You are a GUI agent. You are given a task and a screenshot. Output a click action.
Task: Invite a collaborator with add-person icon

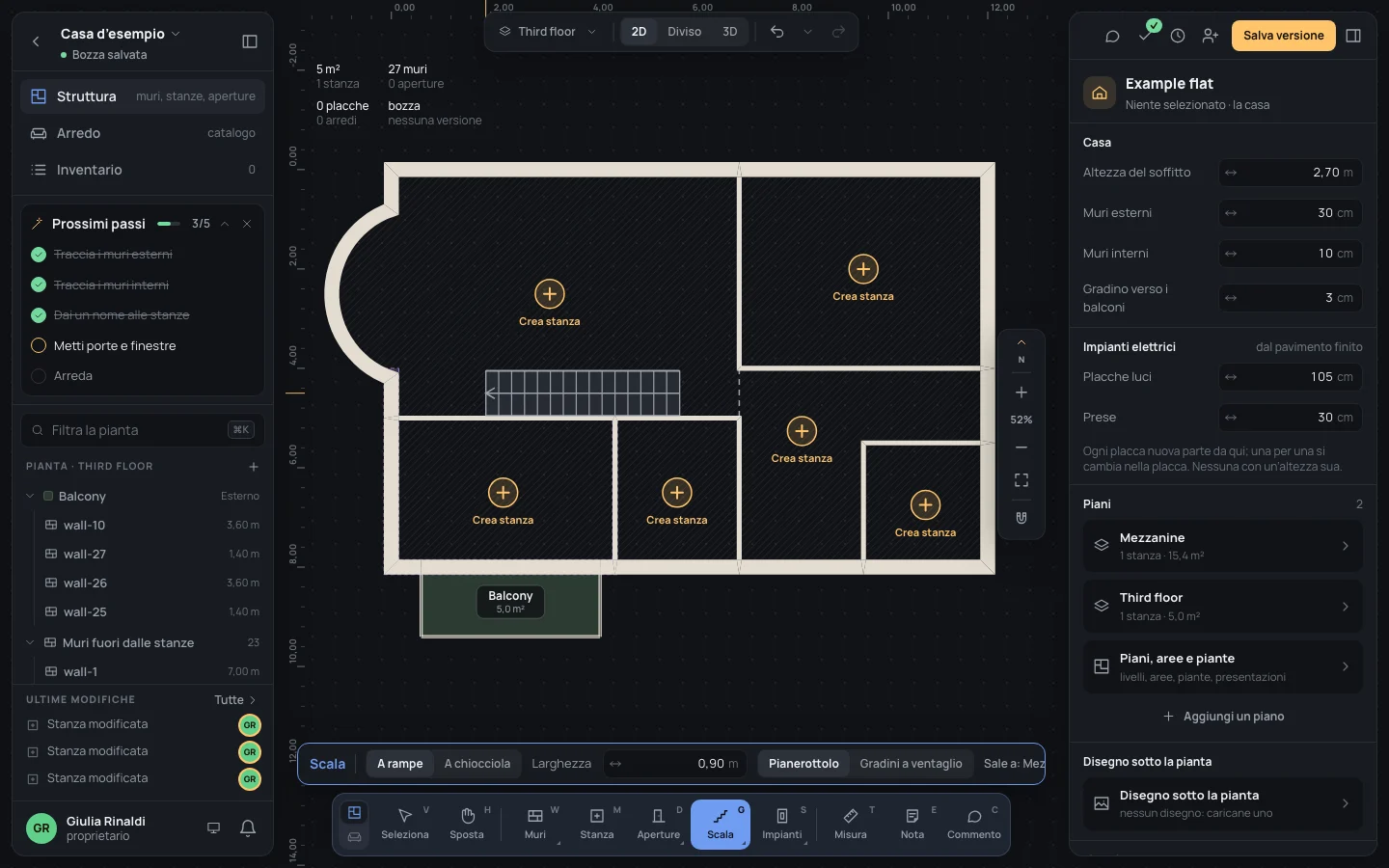[1211, 36]
